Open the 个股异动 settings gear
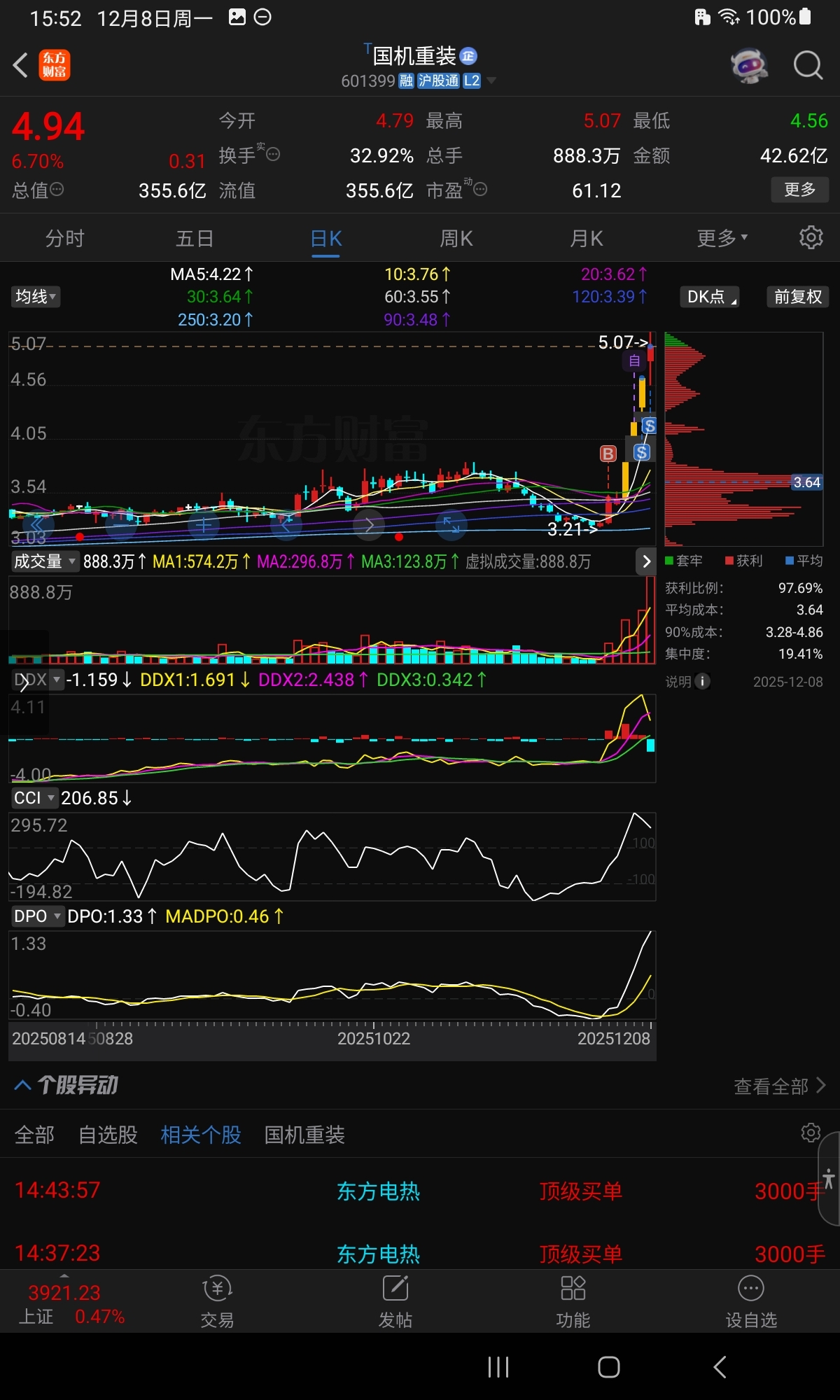Viewport: 840px width, 1400px height. 811,1133
